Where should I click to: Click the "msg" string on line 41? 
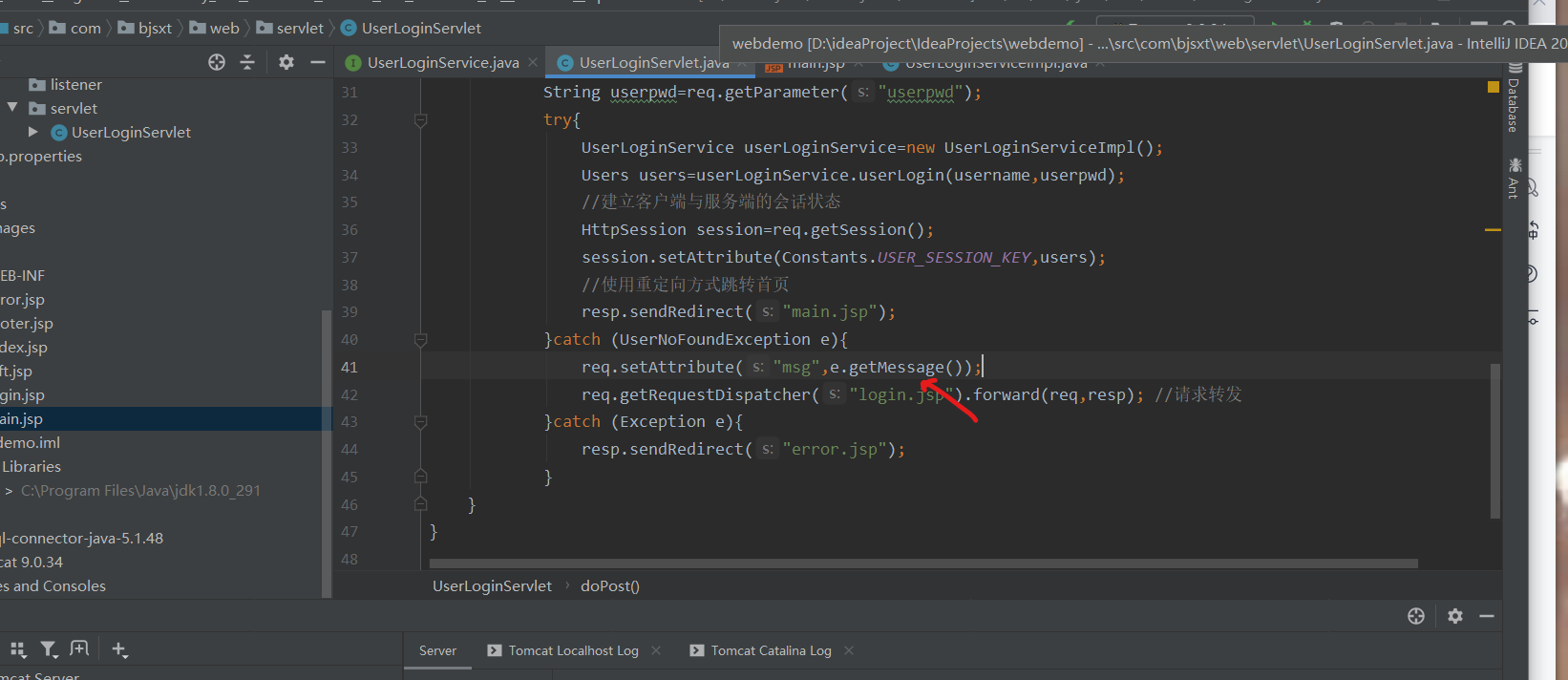[x=796, y=368]
